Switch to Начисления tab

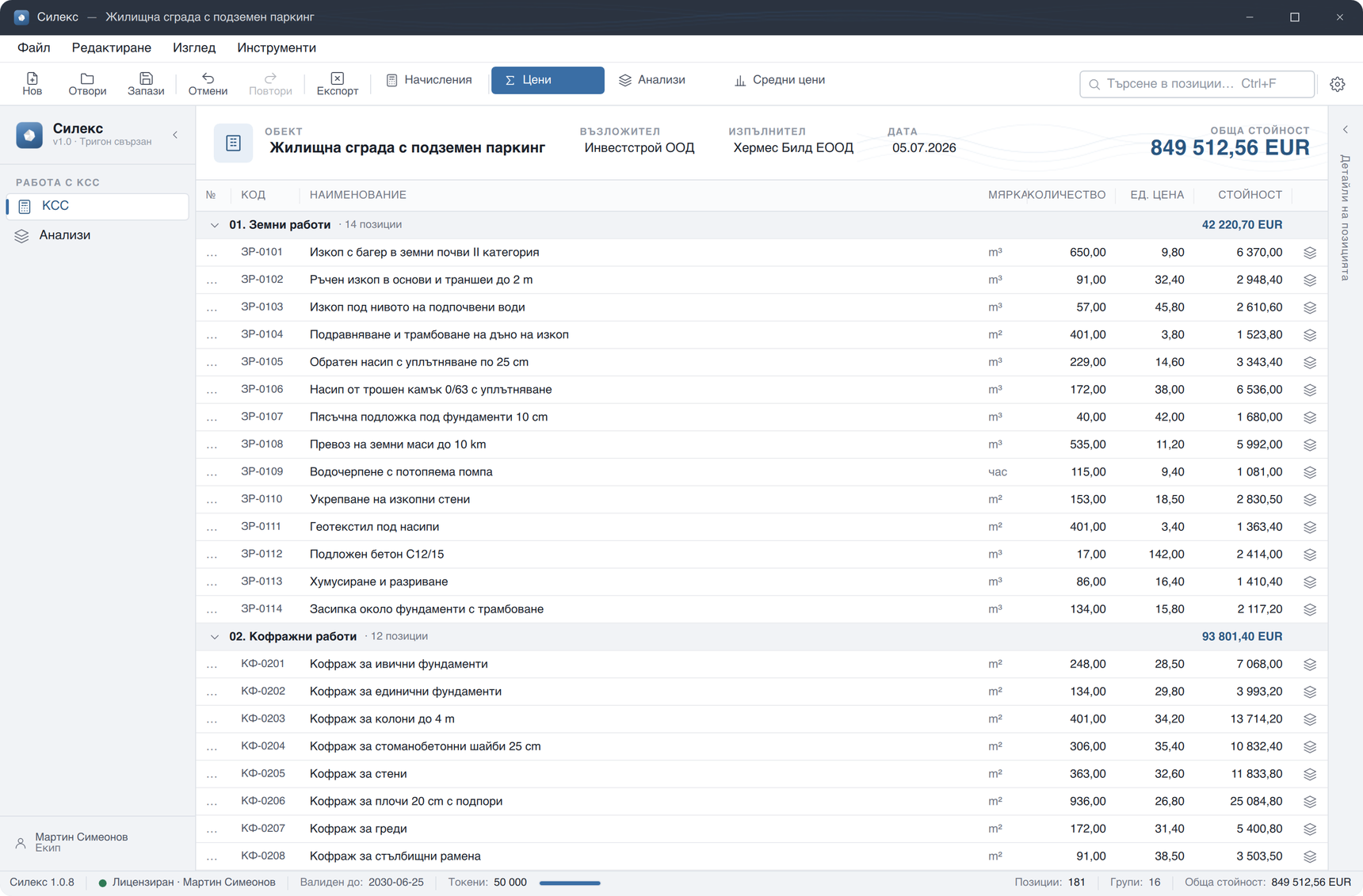429,80
